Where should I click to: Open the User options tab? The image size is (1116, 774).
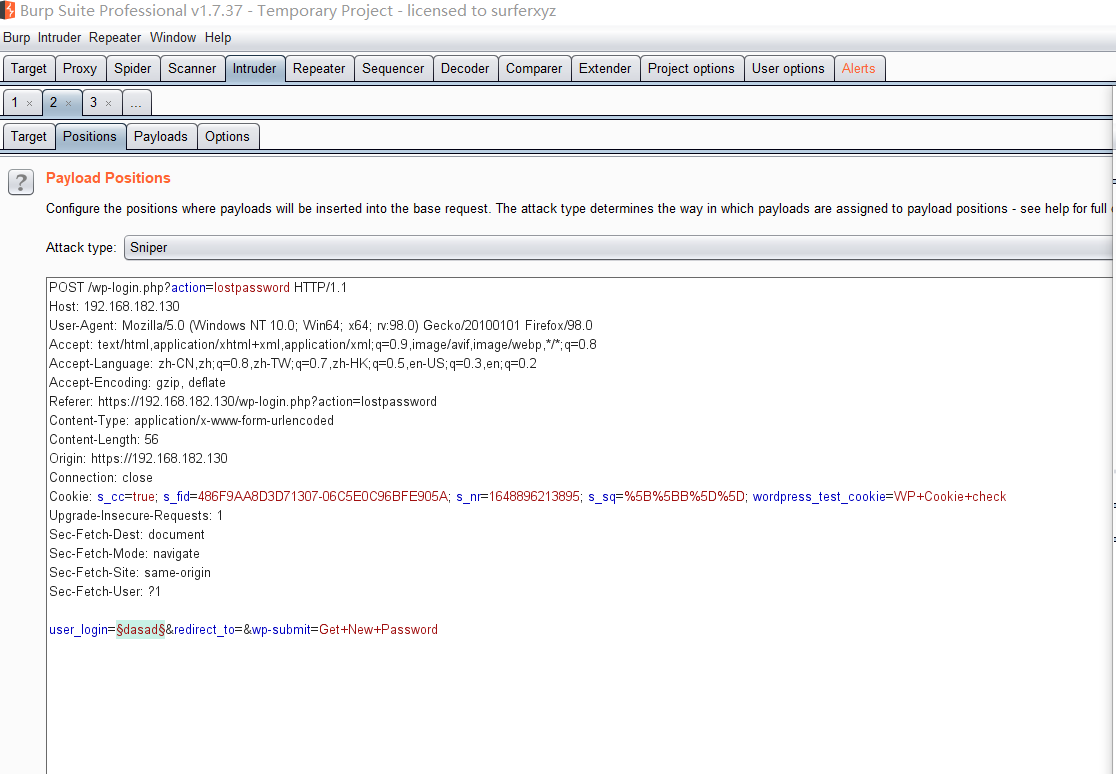click(x=788, y=68)
